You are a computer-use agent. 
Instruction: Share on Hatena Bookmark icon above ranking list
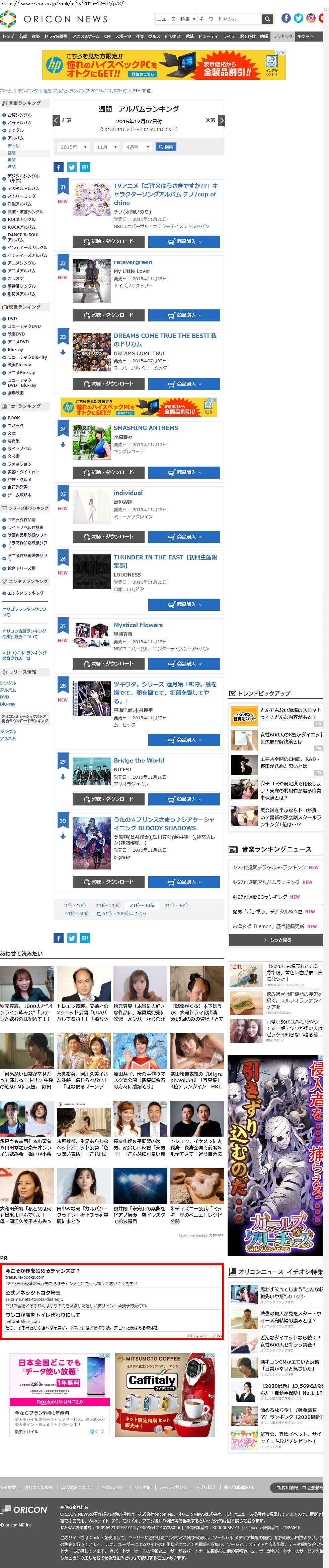pos(85,167)
